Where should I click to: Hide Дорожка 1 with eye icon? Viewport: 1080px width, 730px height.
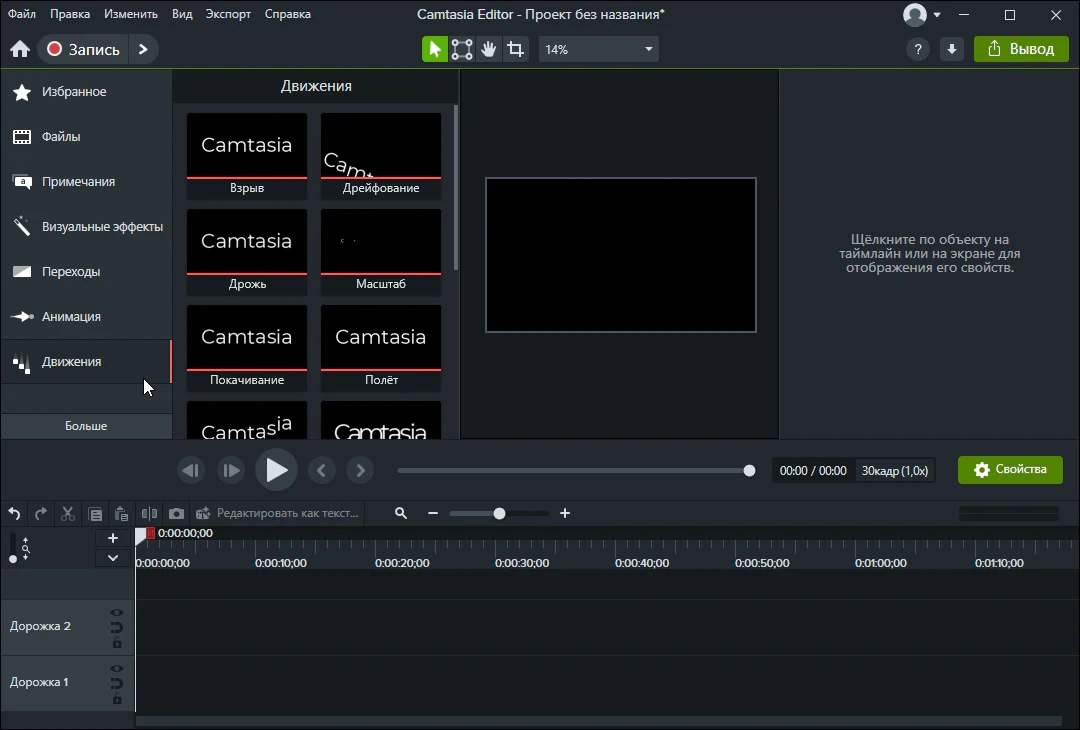coord(116,669)
